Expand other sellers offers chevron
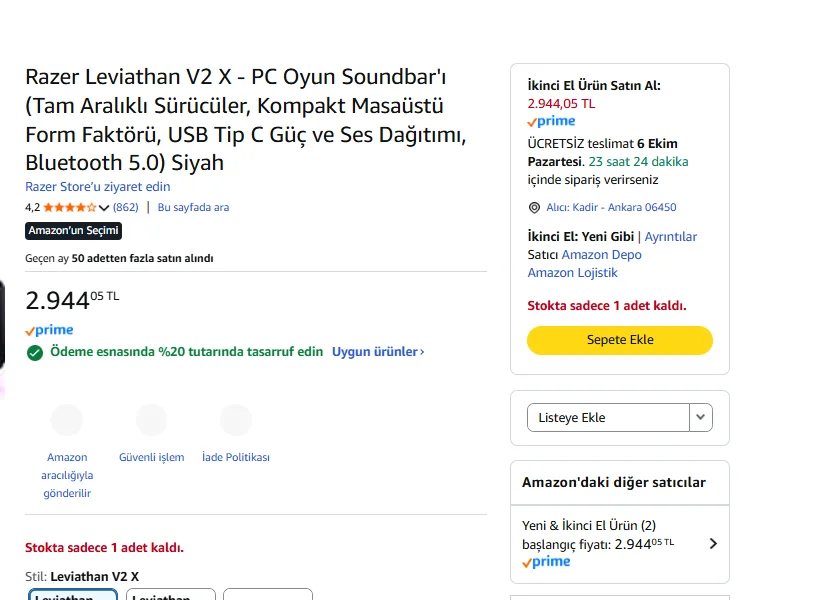 [712, 544]
